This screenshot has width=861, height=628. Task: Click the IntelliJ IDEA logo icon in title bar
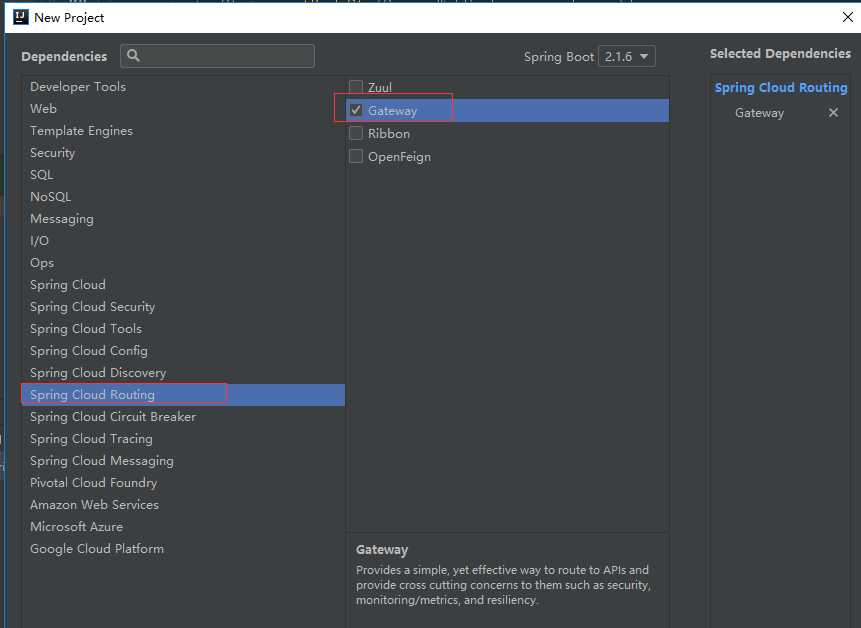click(20, 17)
